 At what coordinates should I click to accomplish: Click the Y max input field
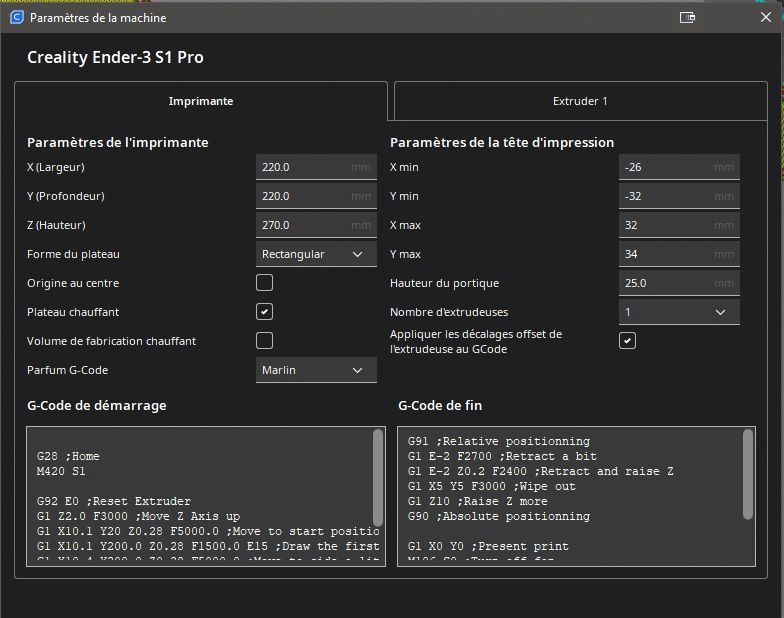click(679, 254)
